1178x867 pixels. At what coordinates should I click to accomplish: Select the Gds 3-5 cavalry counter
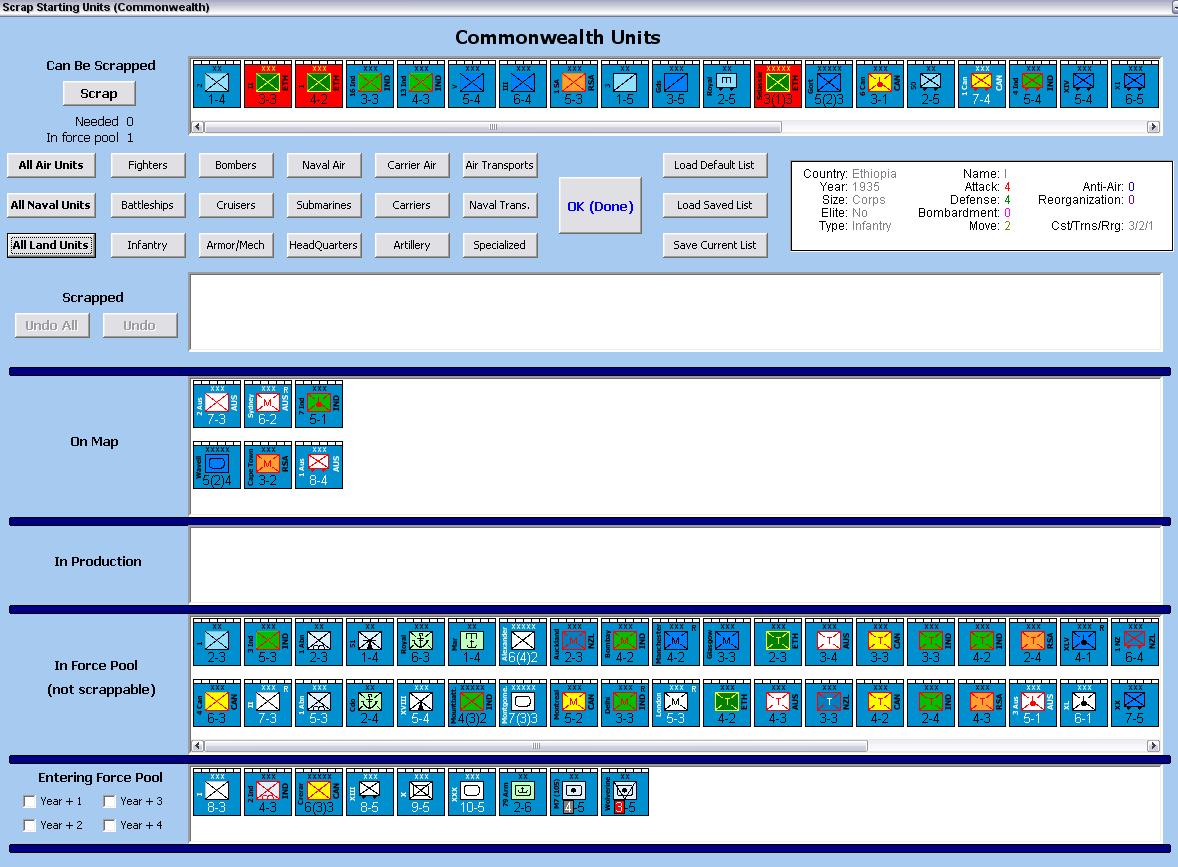click(676, 84)
